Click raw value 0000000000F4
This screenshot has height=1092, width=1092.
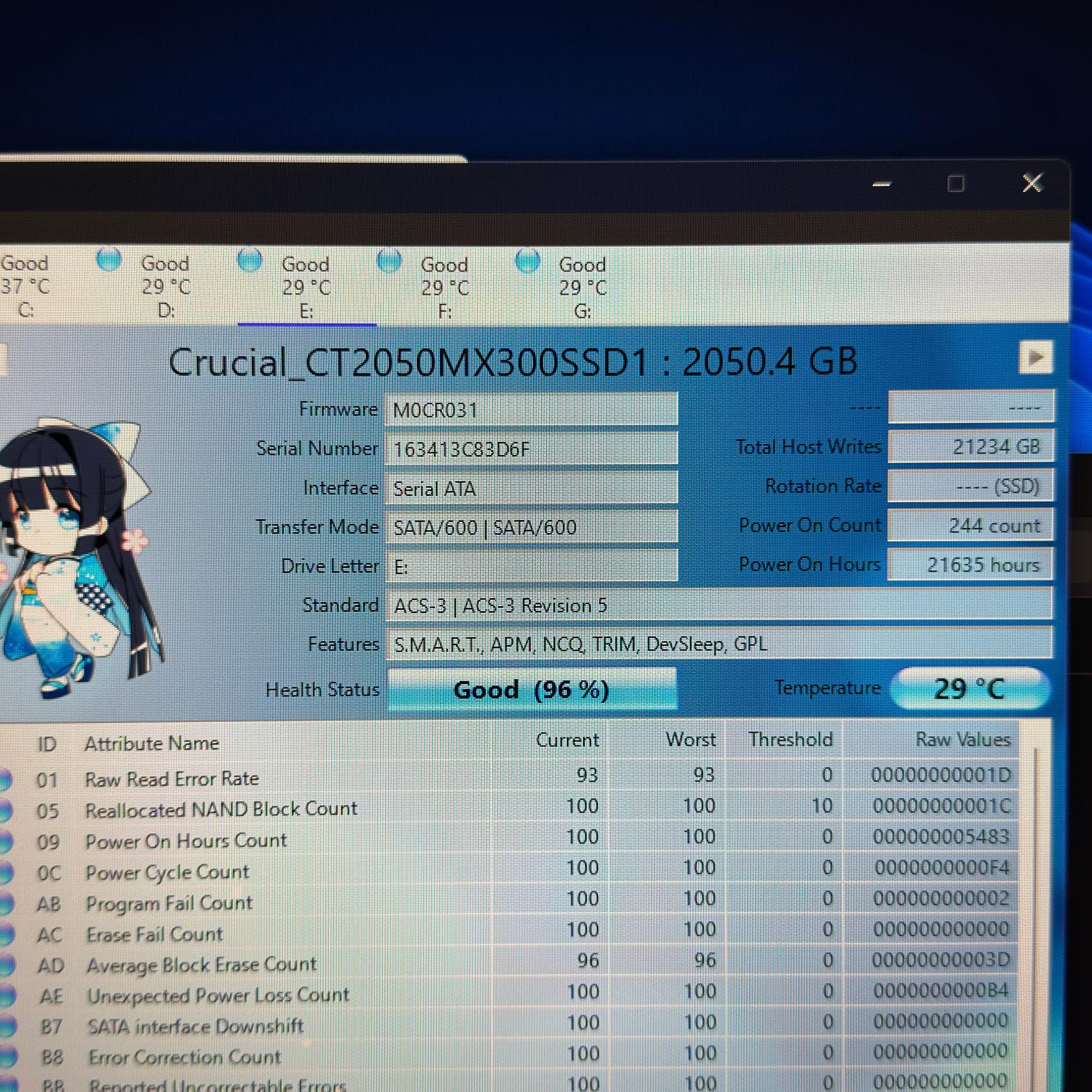pyautogui.click(x=942, y=867)
